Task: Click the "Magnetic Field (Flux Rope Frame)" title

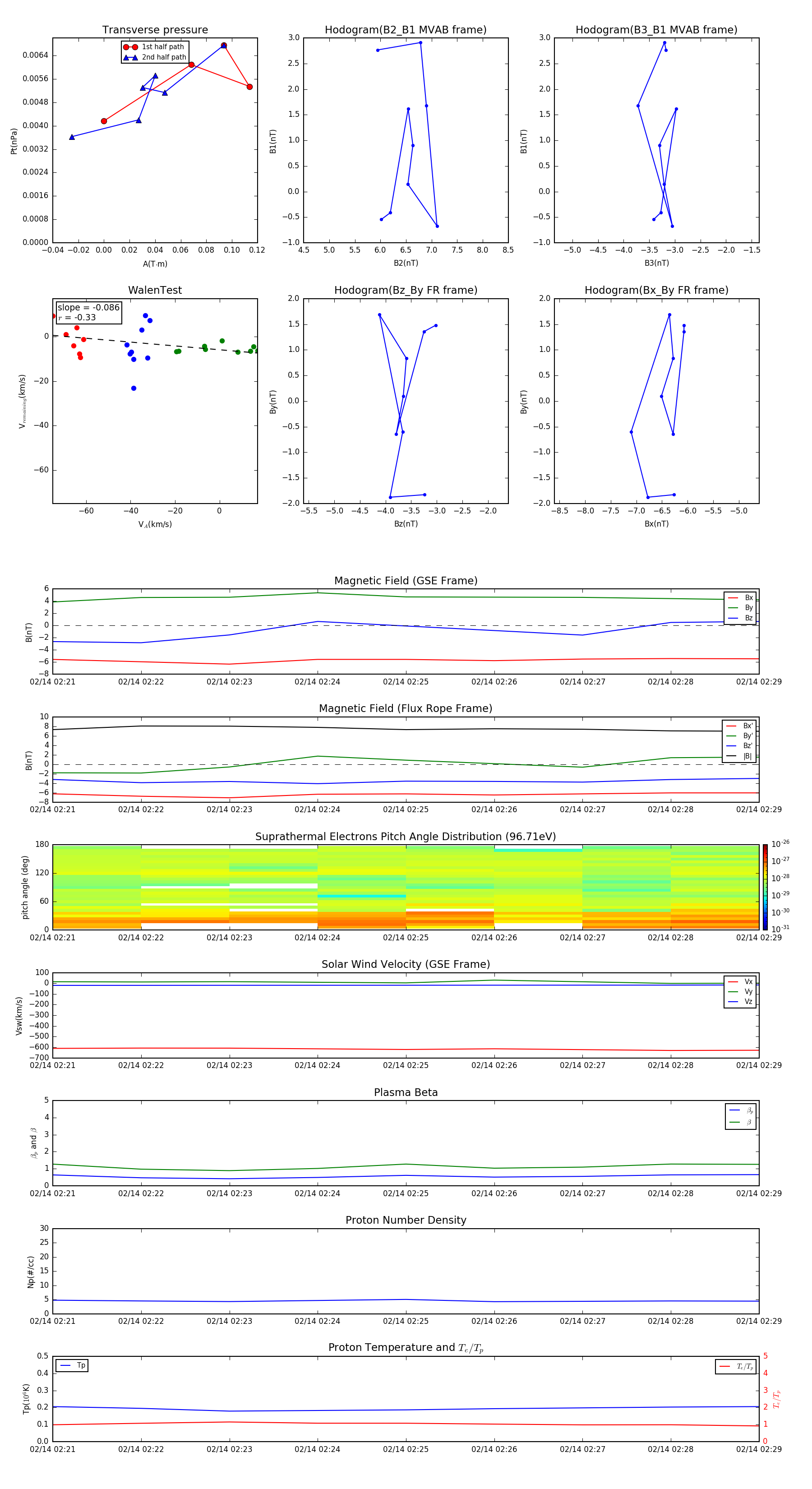Action: pos(406,709)
